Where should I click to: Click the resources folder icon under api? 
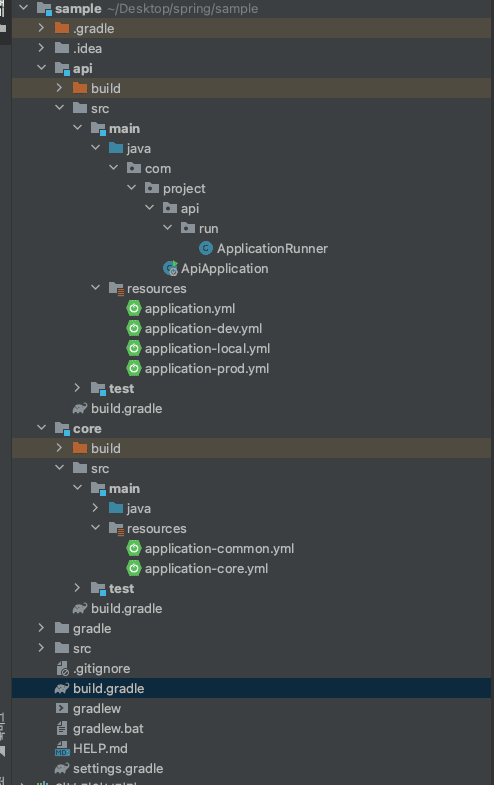[x=116, y=288]
